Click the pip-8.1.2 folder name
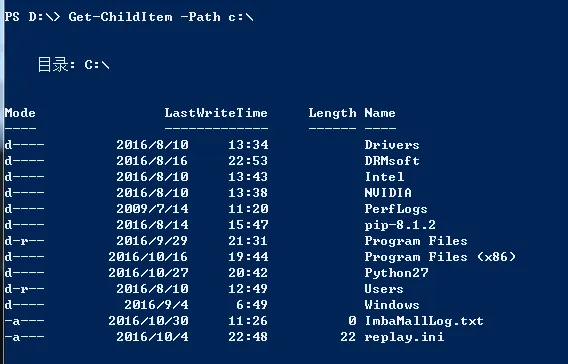Viewport: 568px width, 364px height. (x=400, y=225)
